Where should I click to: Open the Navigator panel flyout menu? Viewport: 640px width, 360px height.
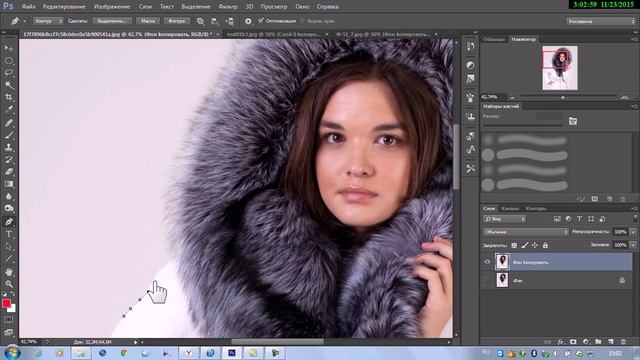[635, 39]
